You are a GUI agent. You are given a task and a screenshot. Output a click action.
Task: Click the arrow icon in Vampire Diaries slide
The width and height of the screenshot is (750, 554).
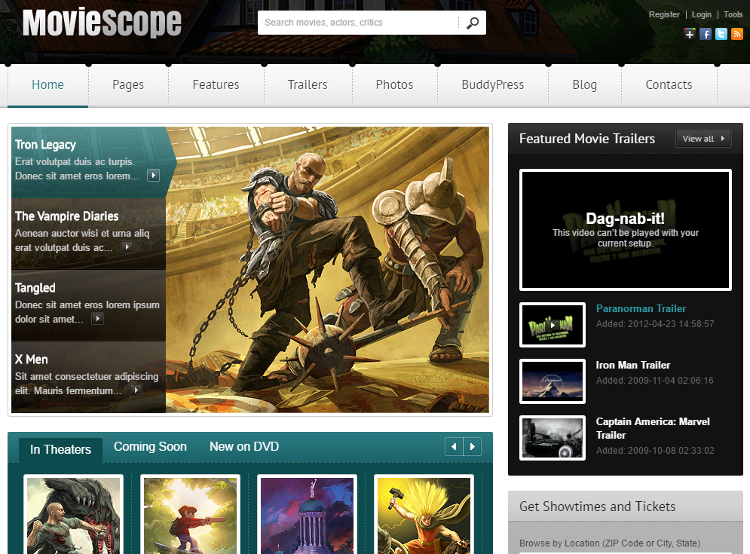(126, 247)
